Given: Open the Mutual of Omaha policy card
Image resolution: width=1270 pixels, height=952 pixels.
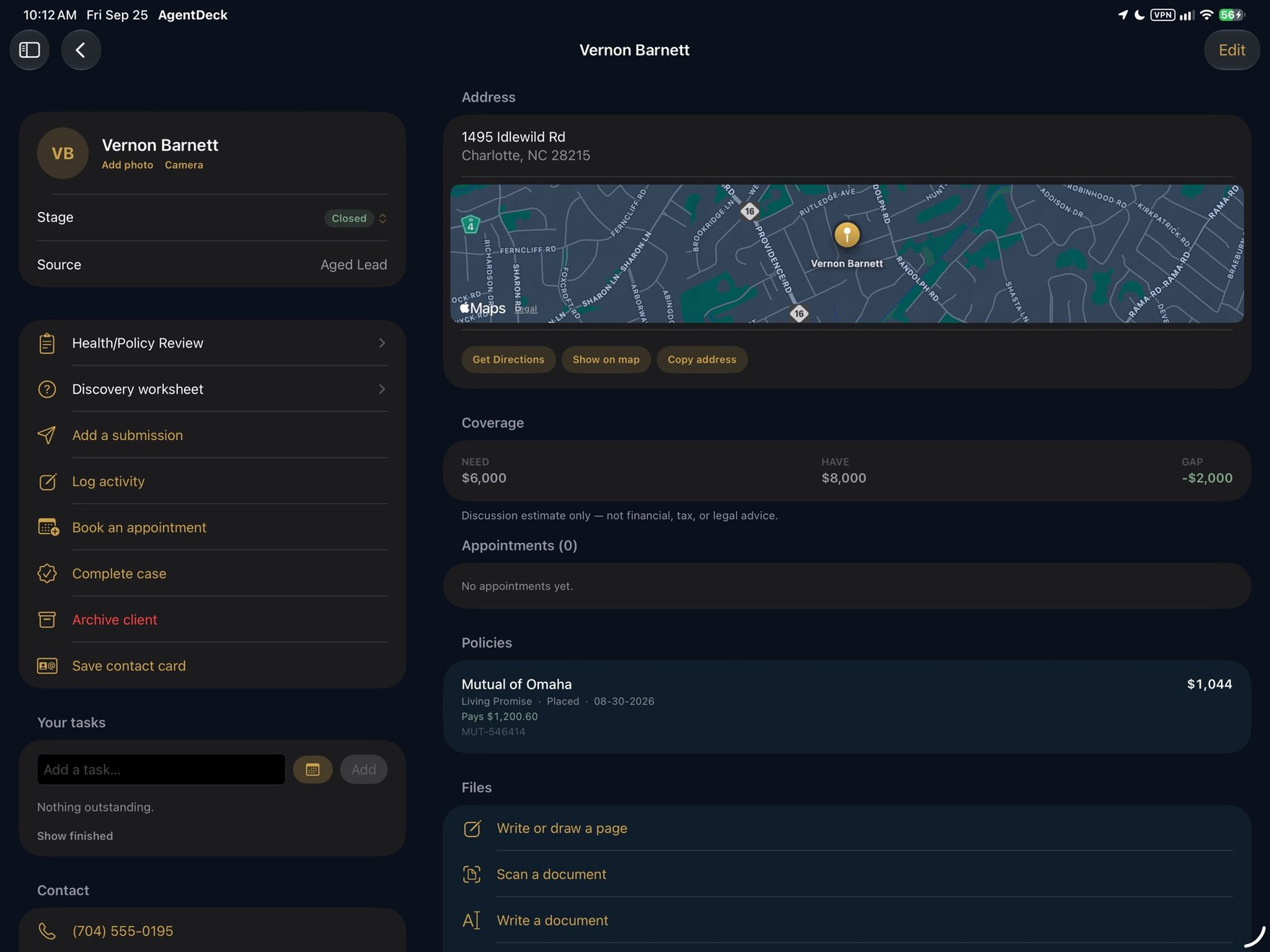Looking at the screenshot, I should [847, 708].
